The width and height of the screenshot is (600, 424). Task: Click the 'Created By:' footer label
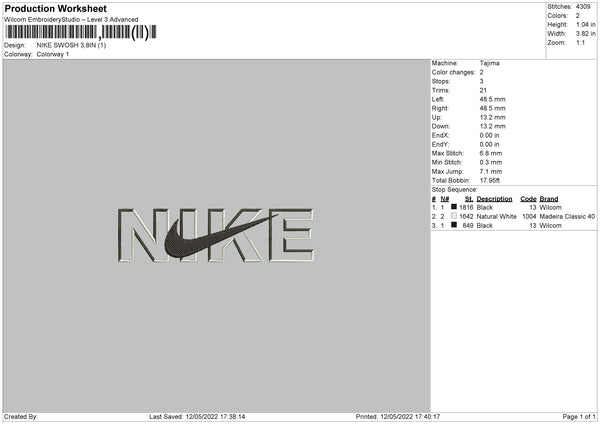click(x=21, y=416)
